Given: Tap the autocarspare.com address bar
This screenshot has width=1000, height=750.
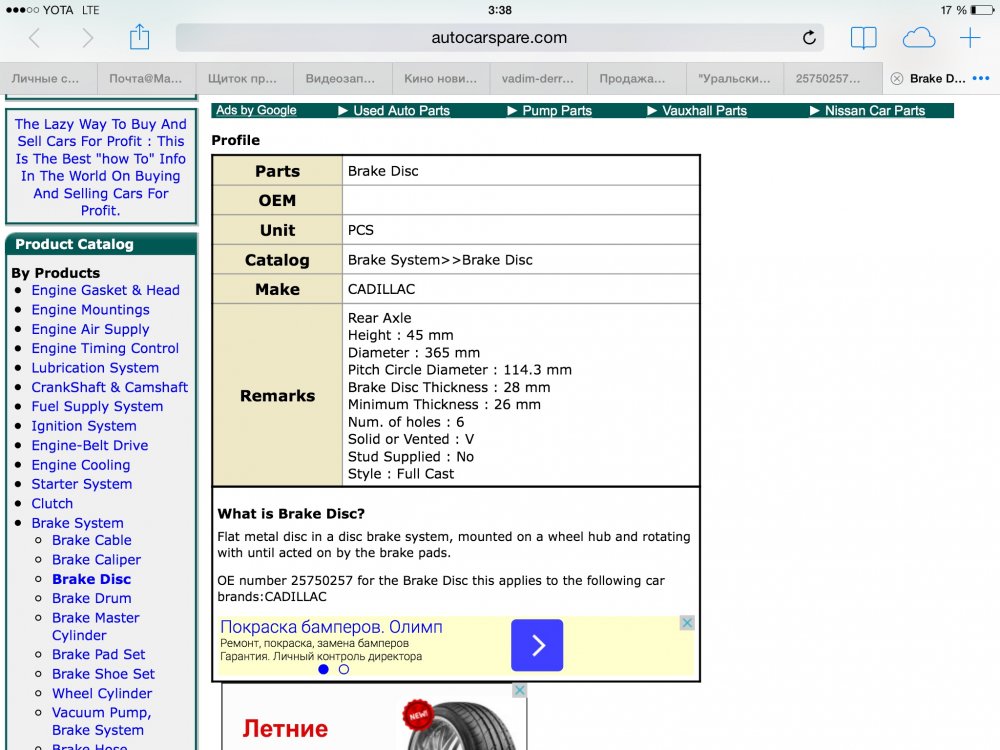Looking at the screenshot, I should coord(498,38).
